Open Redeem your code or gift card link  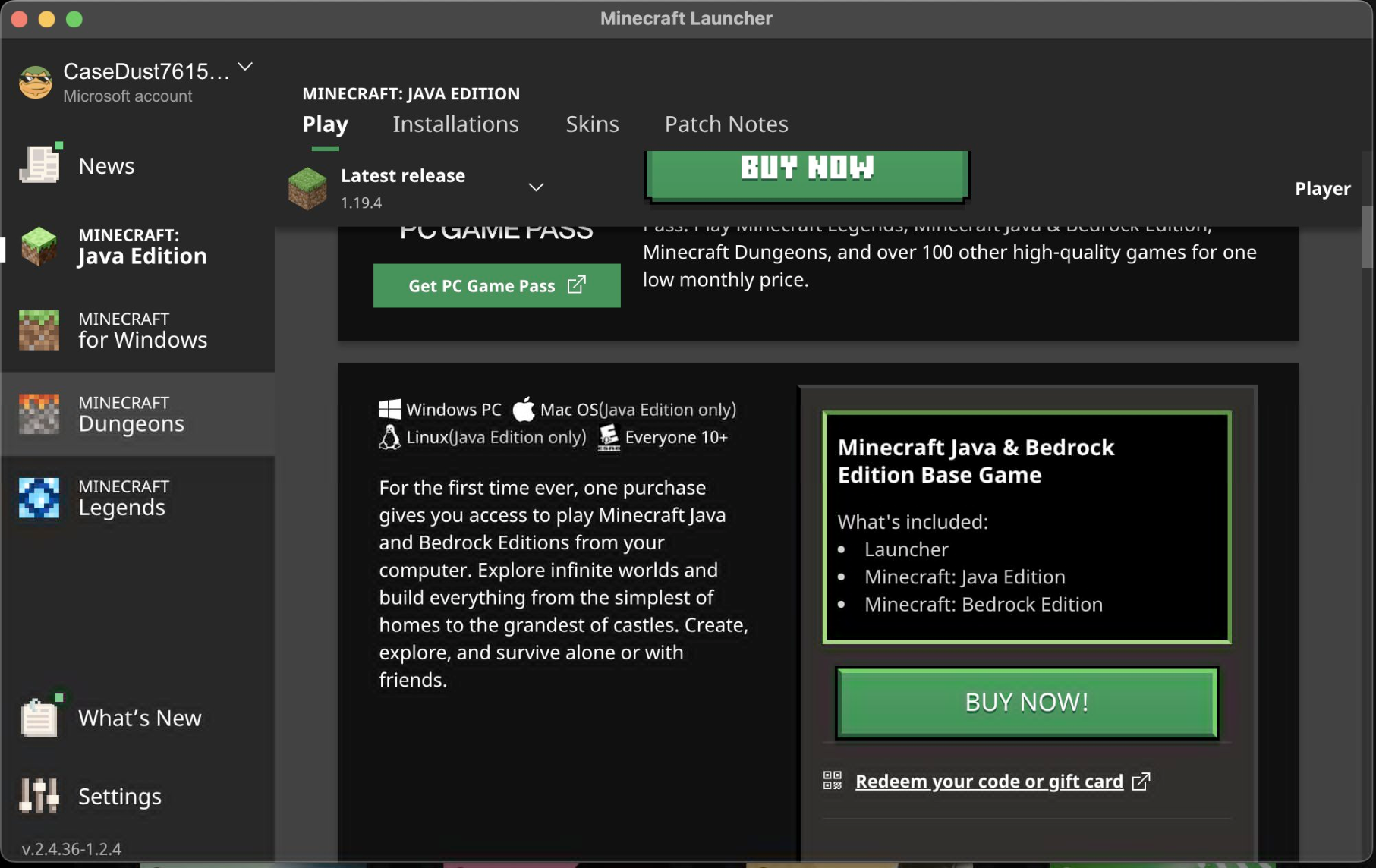989,782
